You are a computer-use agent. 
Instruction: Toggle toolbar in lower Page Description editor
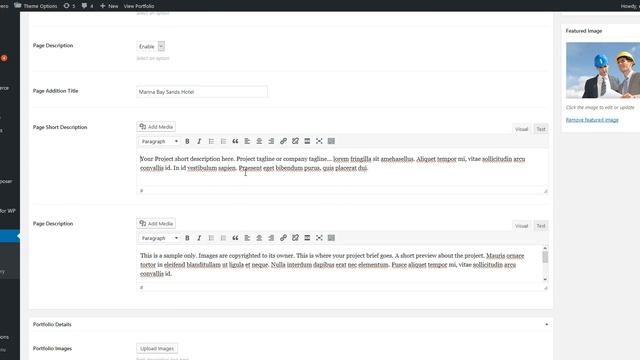pyautogui.click(x=331, y=238)
